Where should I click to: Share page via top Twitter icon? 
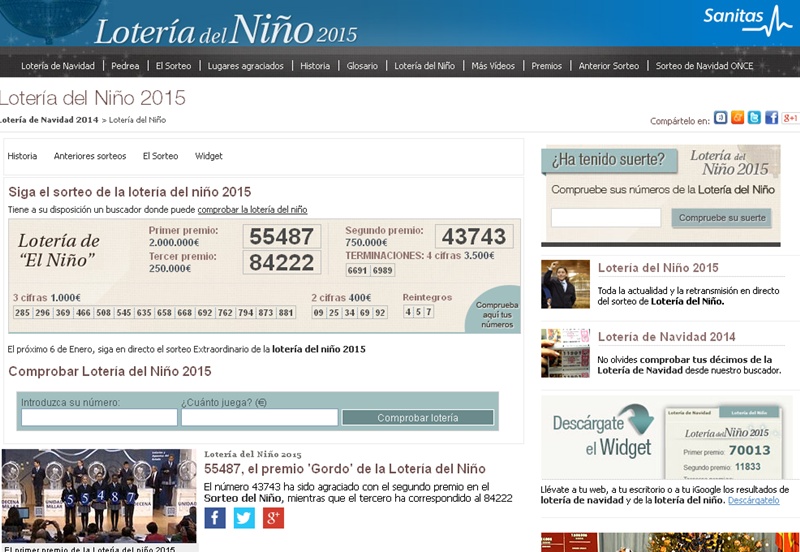tap(754, 118)
